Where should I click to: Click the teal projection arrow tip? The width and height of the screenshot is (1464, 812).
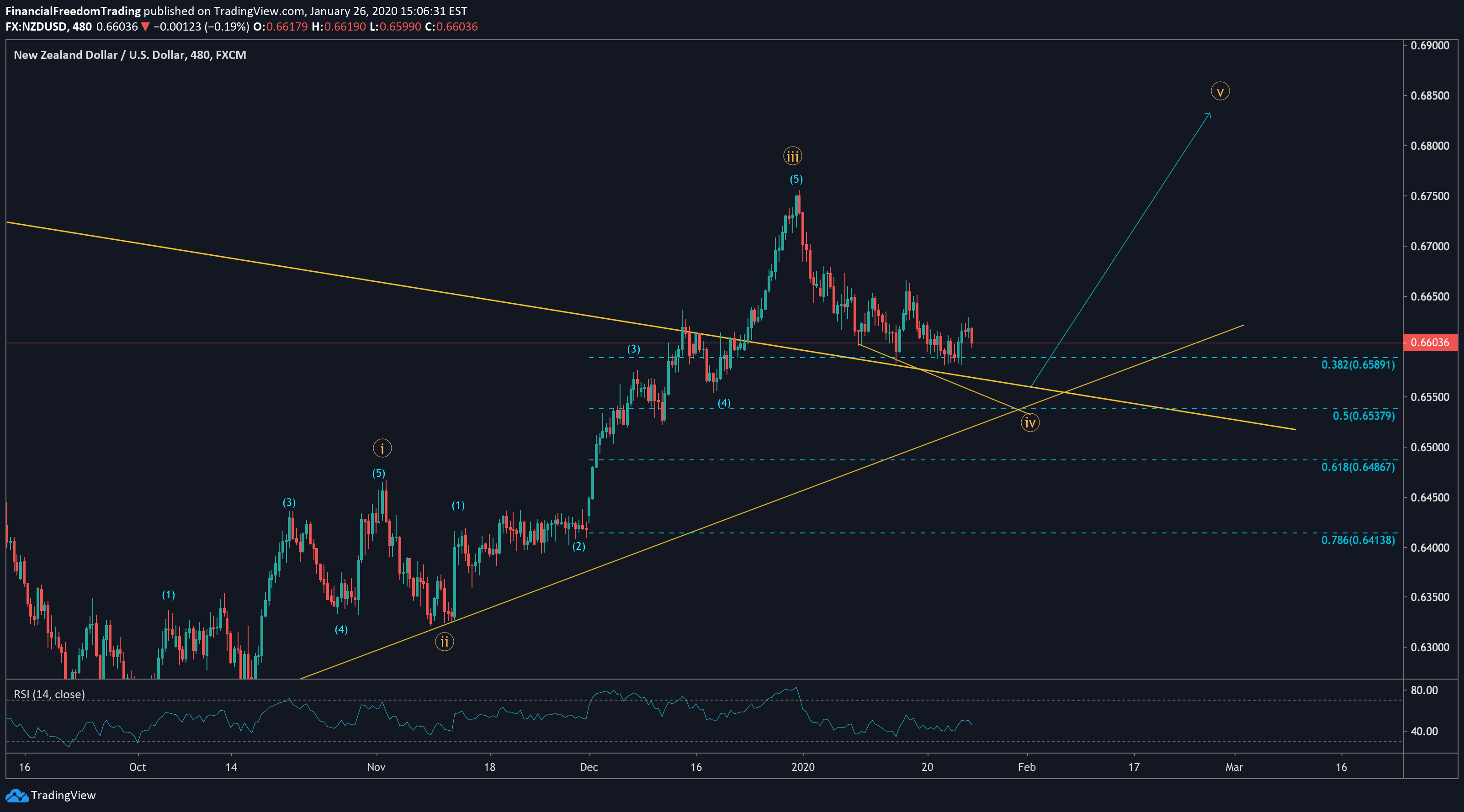[1210, 114]
